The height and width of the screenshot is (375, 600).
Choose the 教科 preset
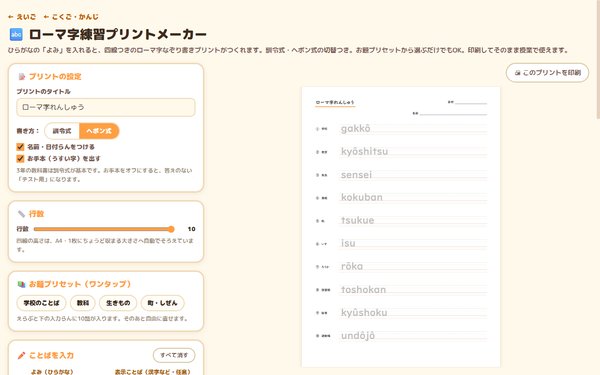[x=83, y=303]
